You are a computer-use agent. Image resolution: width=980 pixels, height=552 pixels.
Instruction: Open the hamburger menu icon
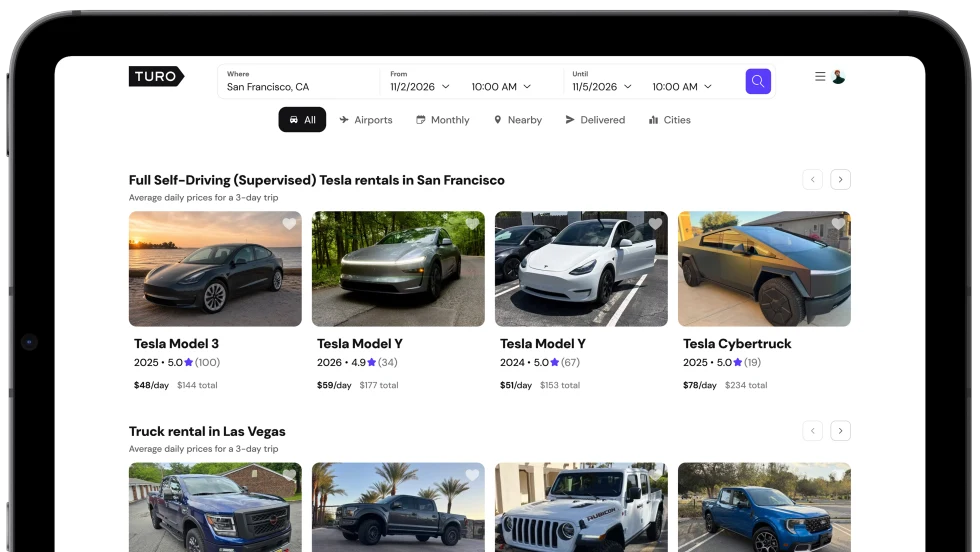820,76
